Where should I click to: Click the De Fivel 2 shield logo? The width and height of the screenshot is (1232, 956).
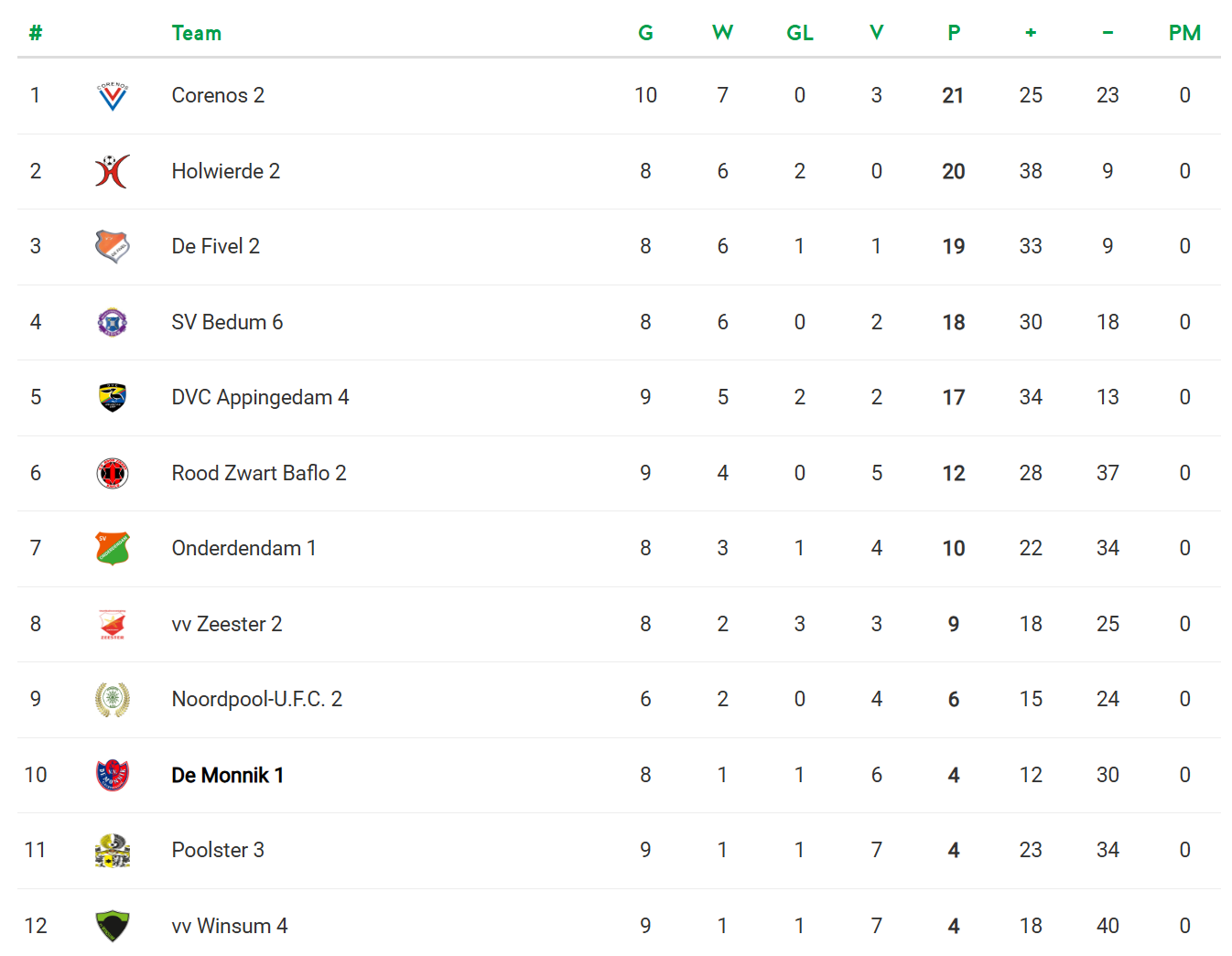coord(113,246)
